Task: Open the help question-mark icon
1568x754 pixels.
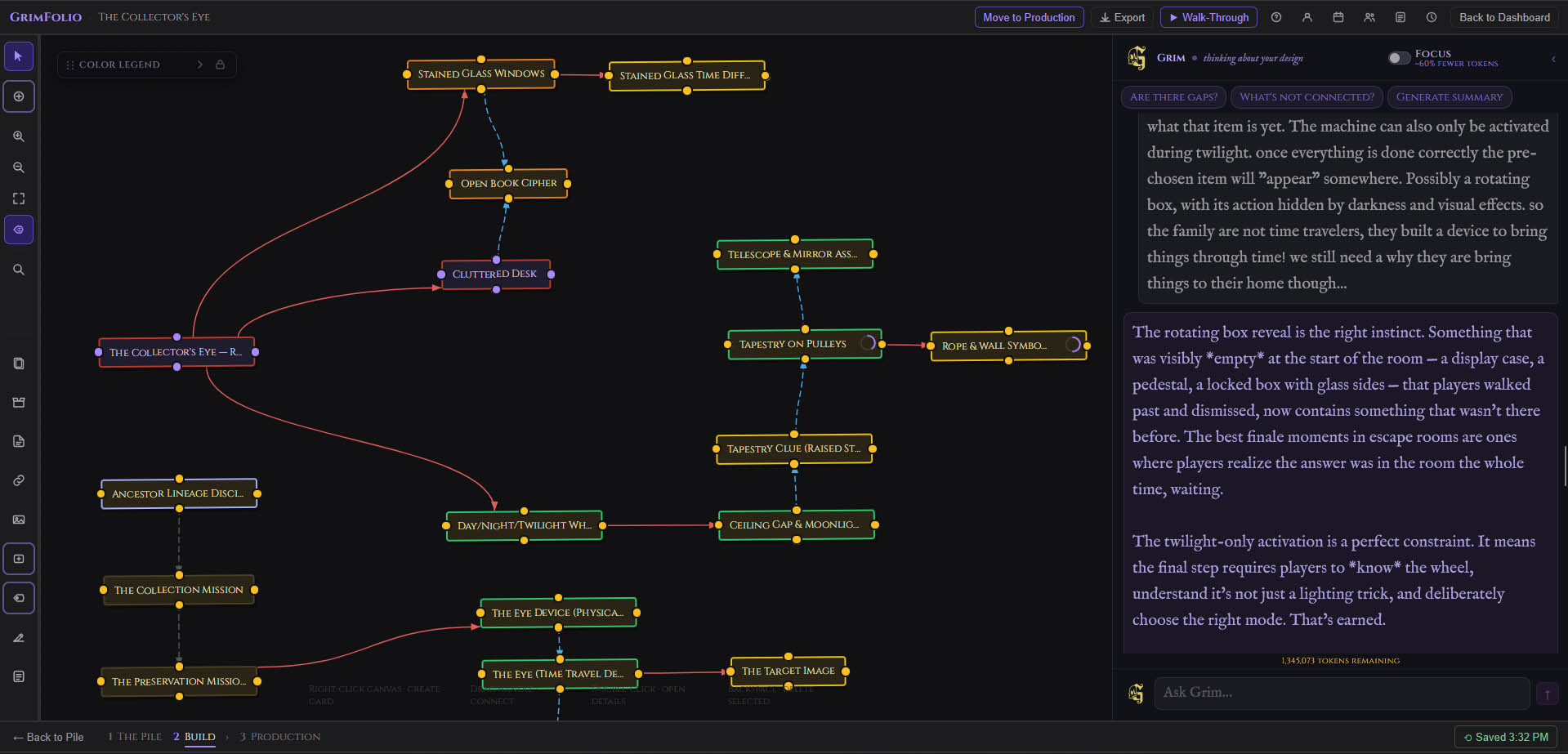Action: click(1276, 17)
